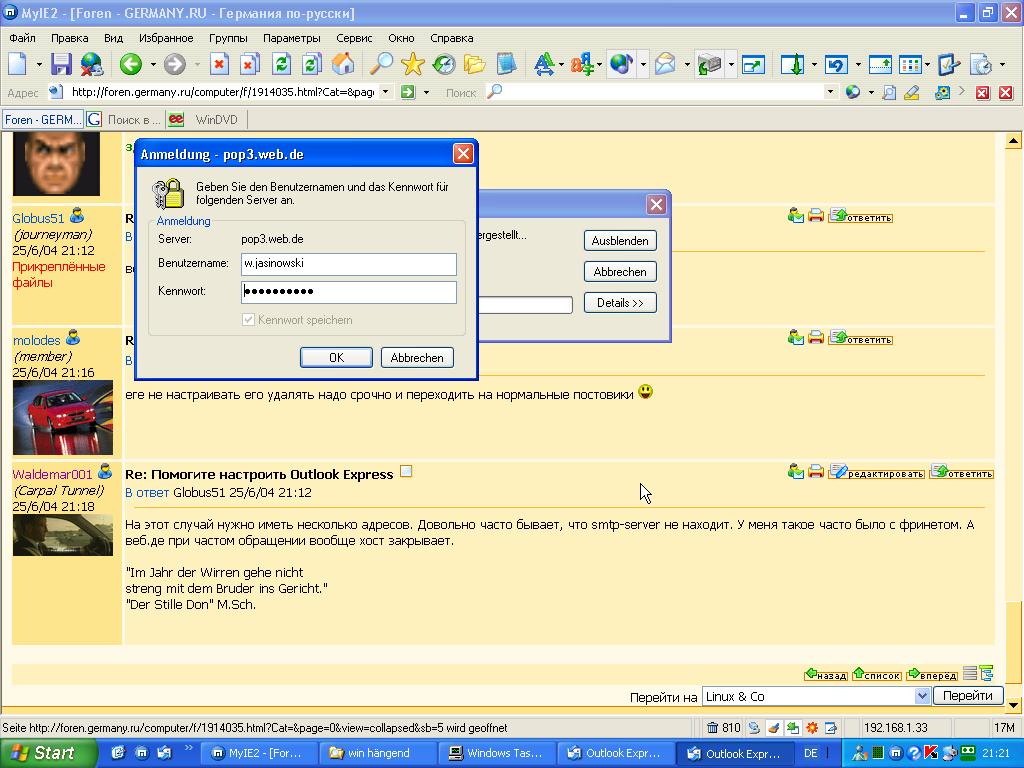Go to the вперед navigation link
This screenshot has height=768, width=1024.
pyautogui.click(x=932, y=674)
